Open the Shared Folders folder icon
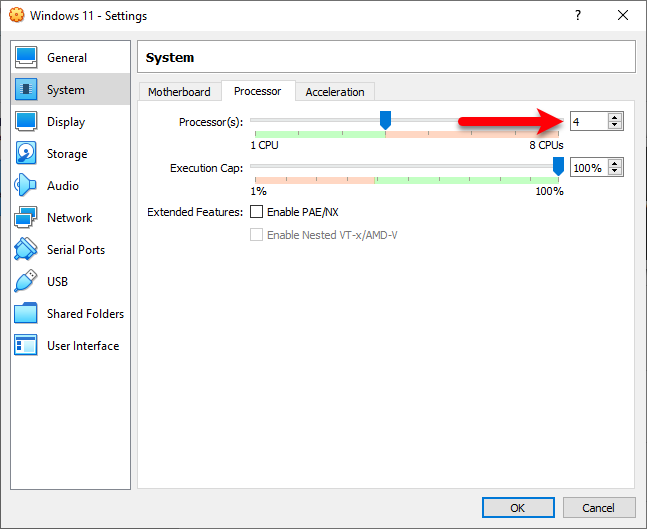 click(x=26, y=313)
